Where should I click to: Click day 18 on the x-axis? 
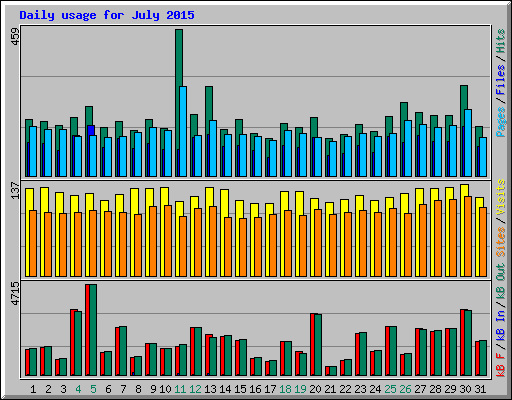(x=285, y=389)
